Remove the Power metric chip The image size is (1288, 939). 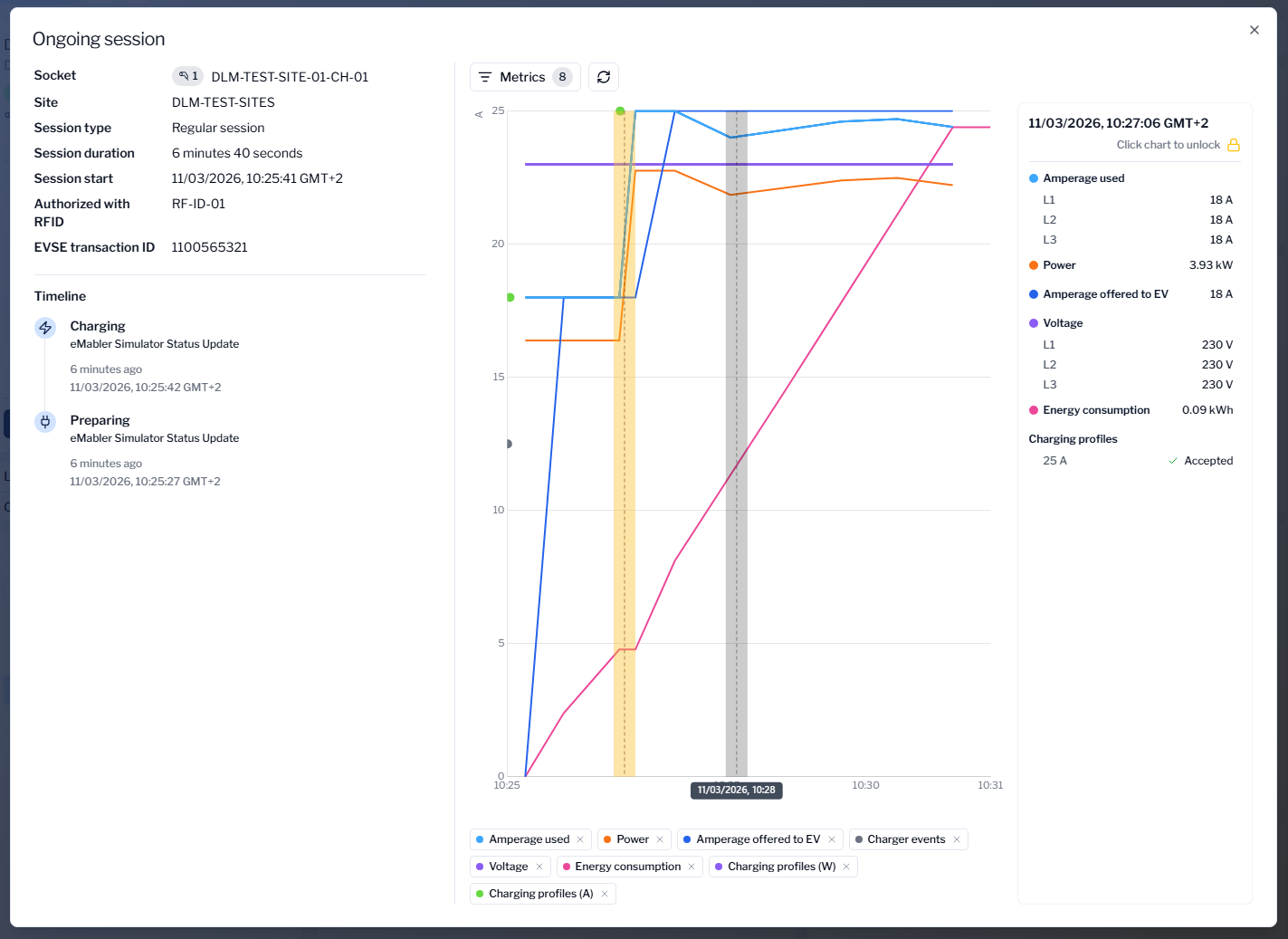click(660, 839)
